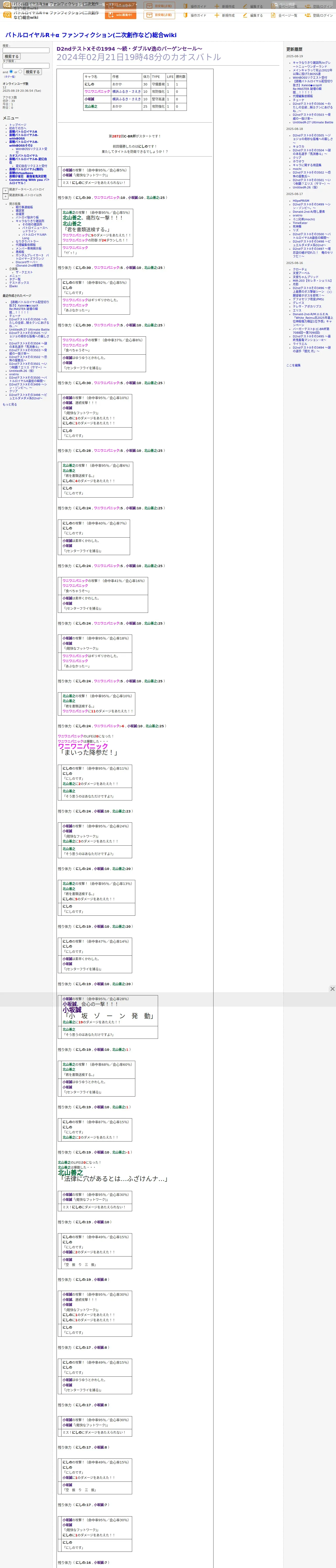
Task: Click 検索する next to the and/or radios
Action: click(32, 72)
